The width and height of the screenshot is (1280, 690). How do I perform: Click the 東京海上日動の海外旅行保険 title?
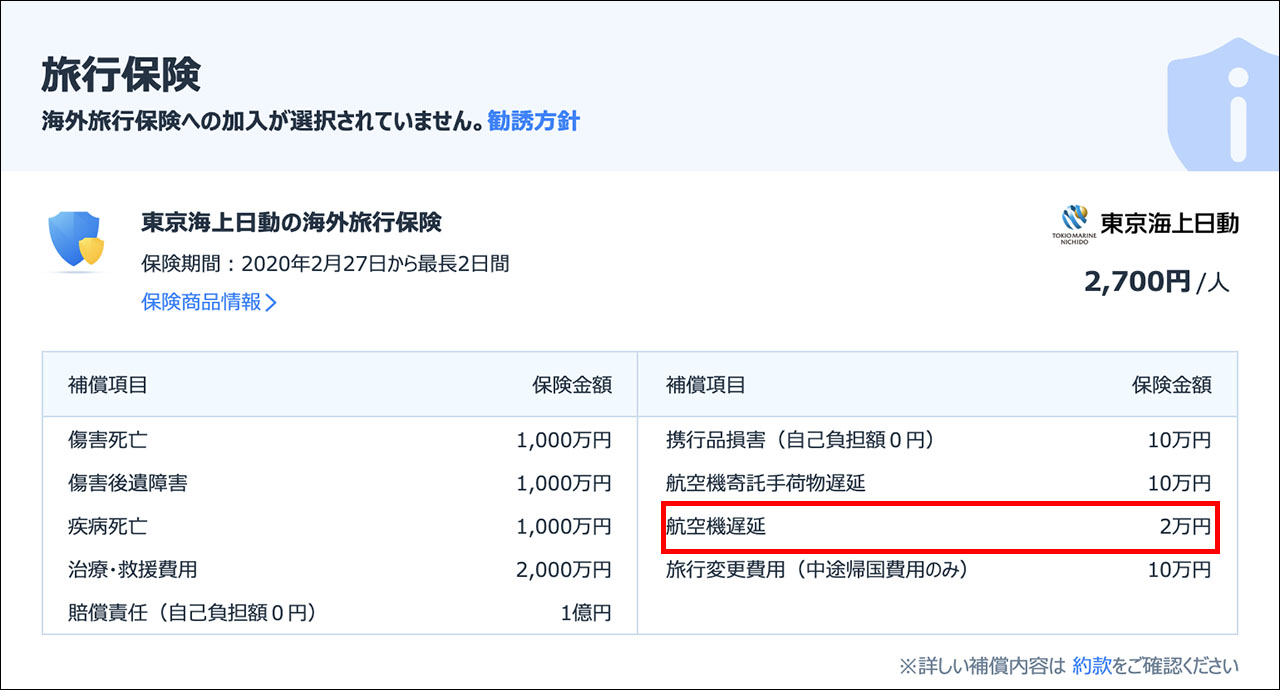(x=291, y=222)
